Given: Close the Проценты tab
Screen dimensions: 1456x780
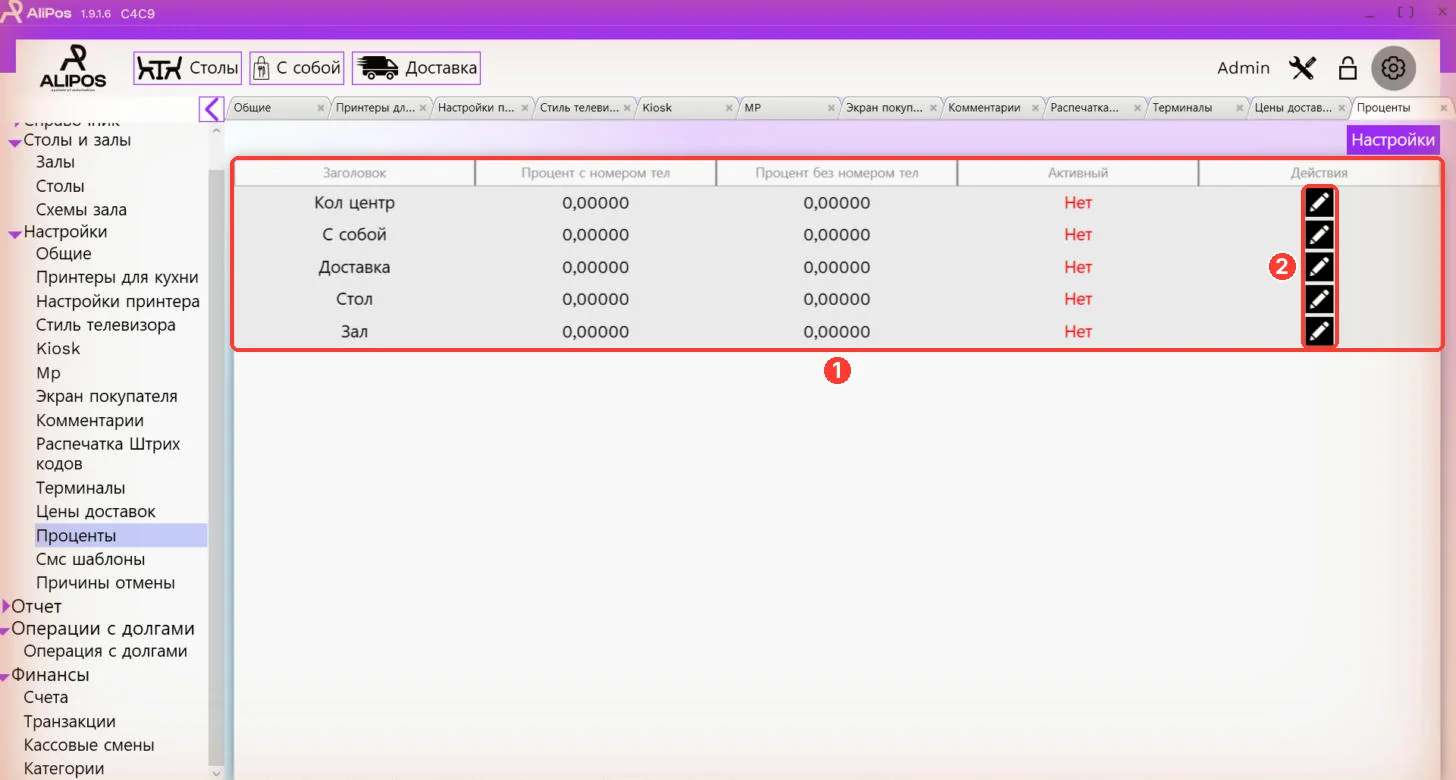Looking at the screenshot, I should coord(1444,108).
